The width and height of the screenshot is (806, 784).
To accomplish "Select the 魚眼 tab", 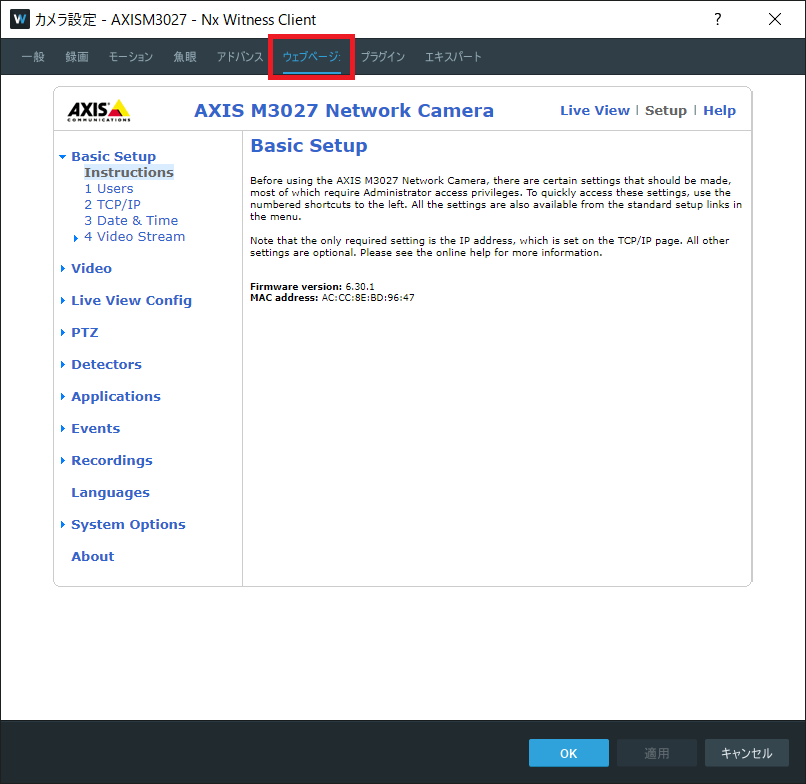I will click(185, 57).
